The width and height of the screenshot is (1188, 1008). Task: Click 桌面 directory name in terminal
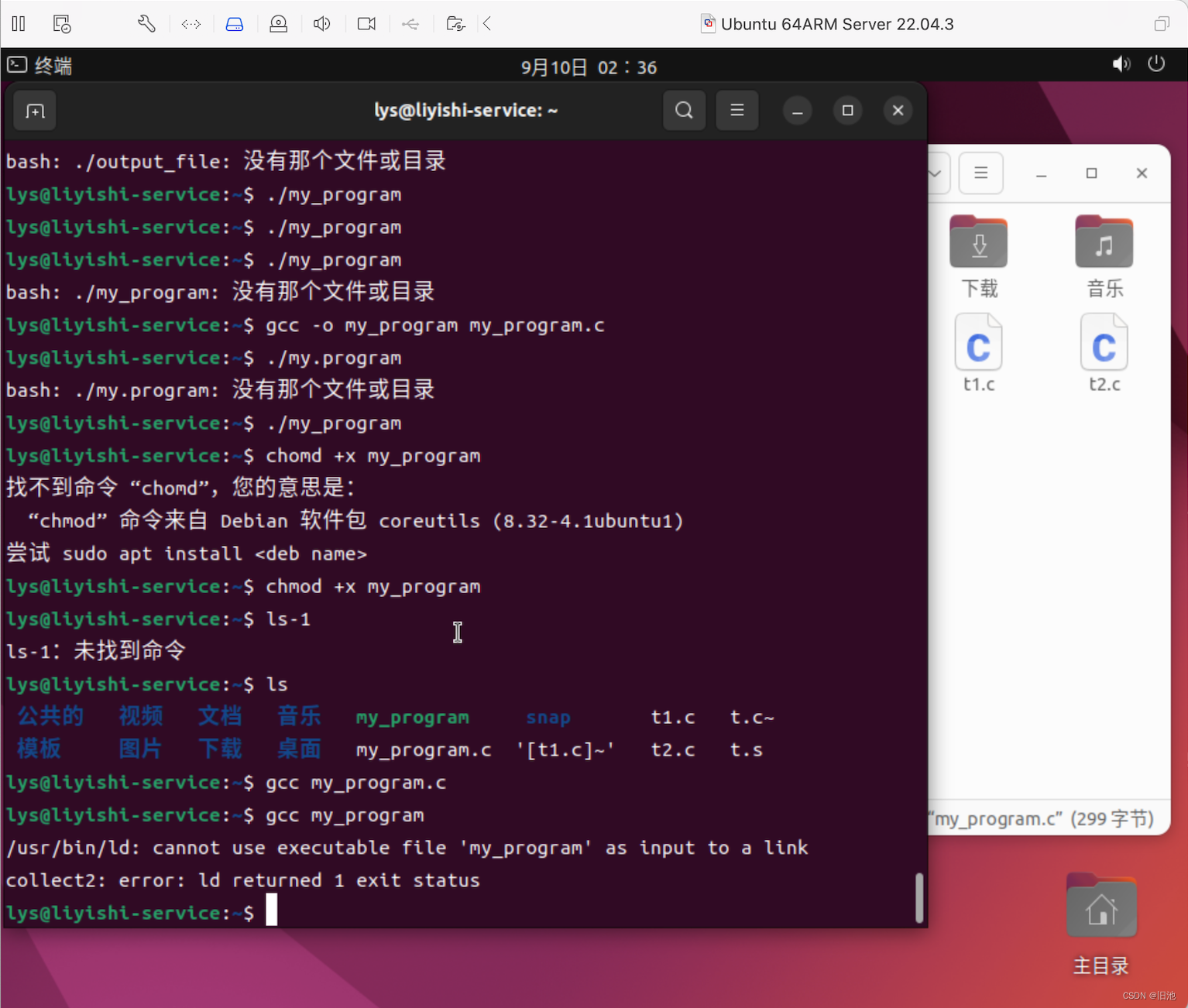(299, 749)
